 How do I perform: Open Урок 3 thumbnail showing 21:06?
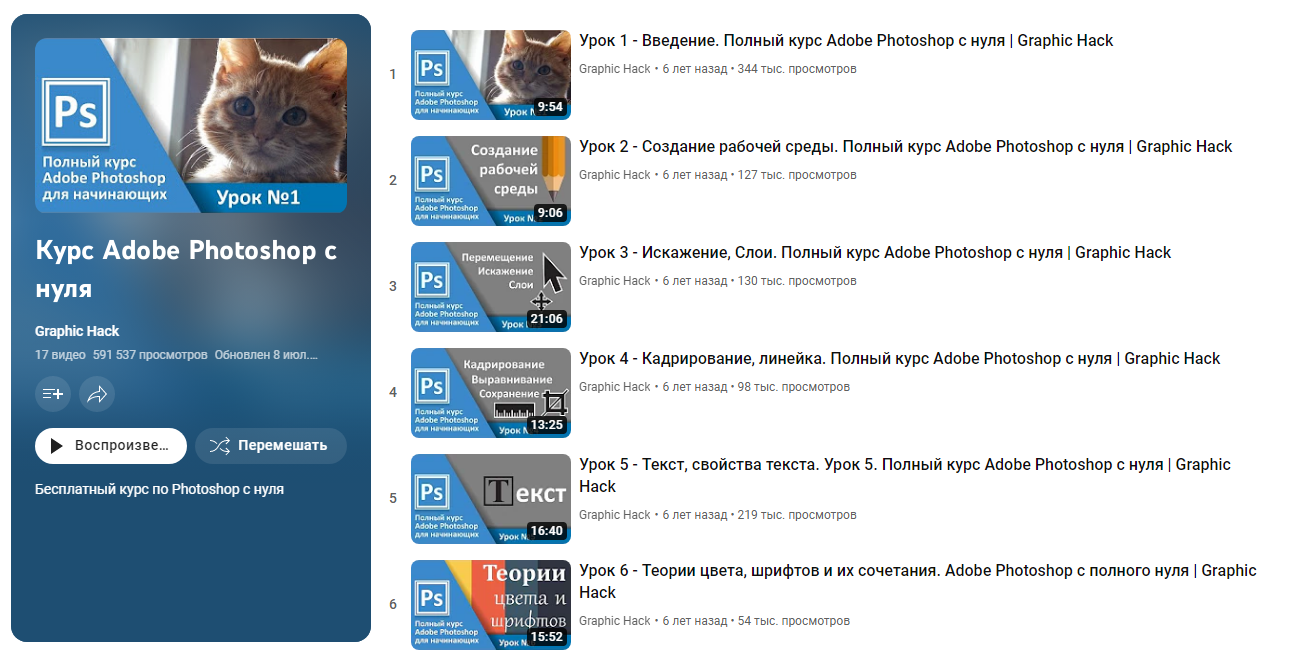tap(491, 287)
